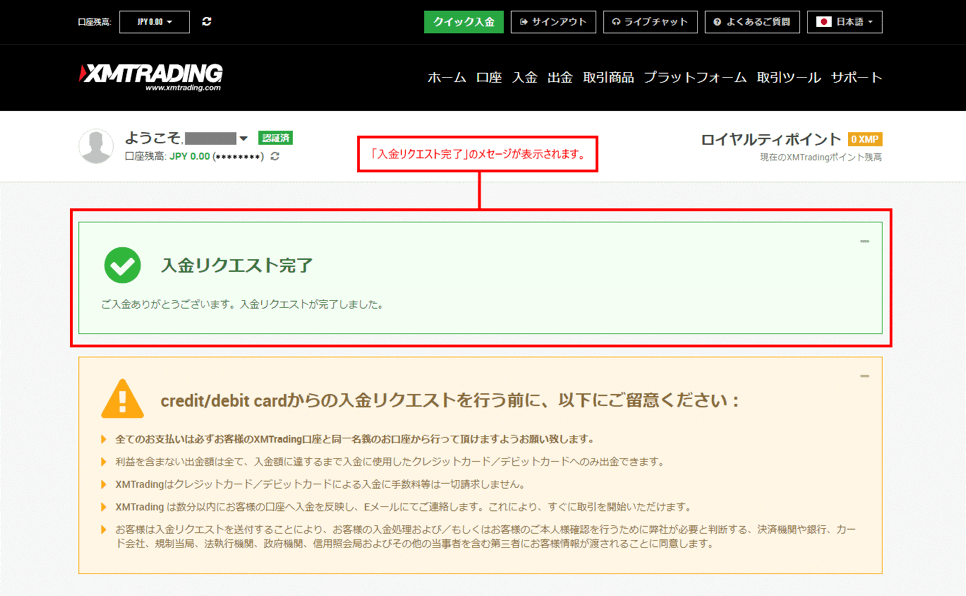
Task: Open the サポート support menu
Action: (856, 77)
